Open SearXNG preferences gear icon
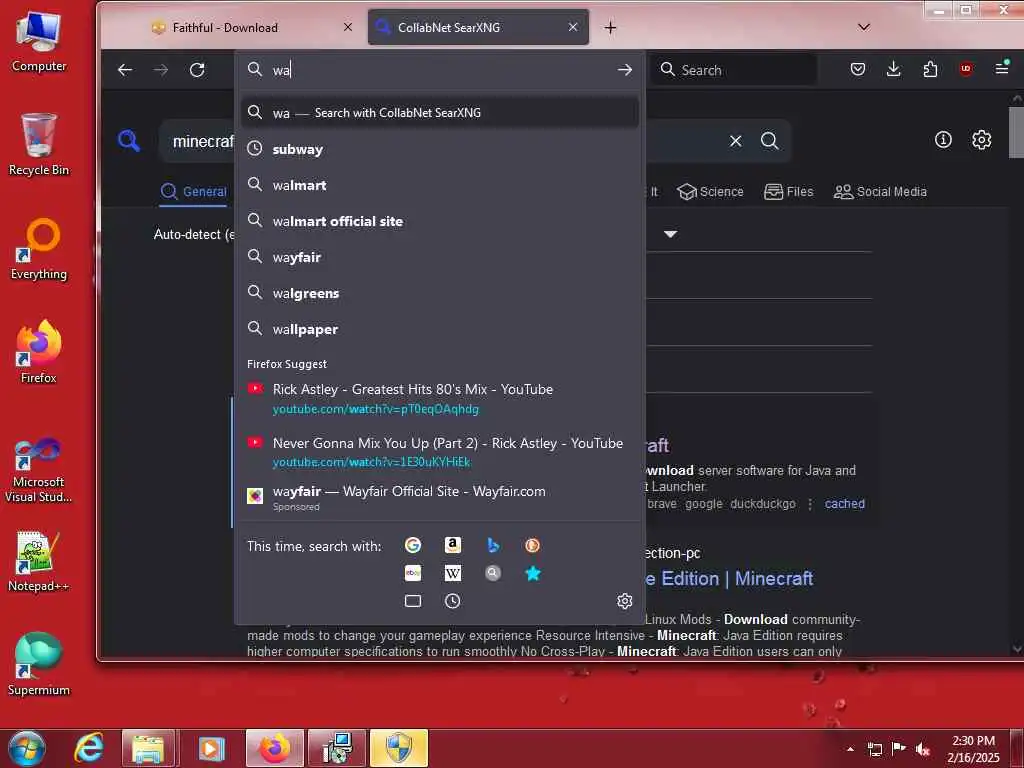Screen dimensions: 1024x768 click(982, 139)
